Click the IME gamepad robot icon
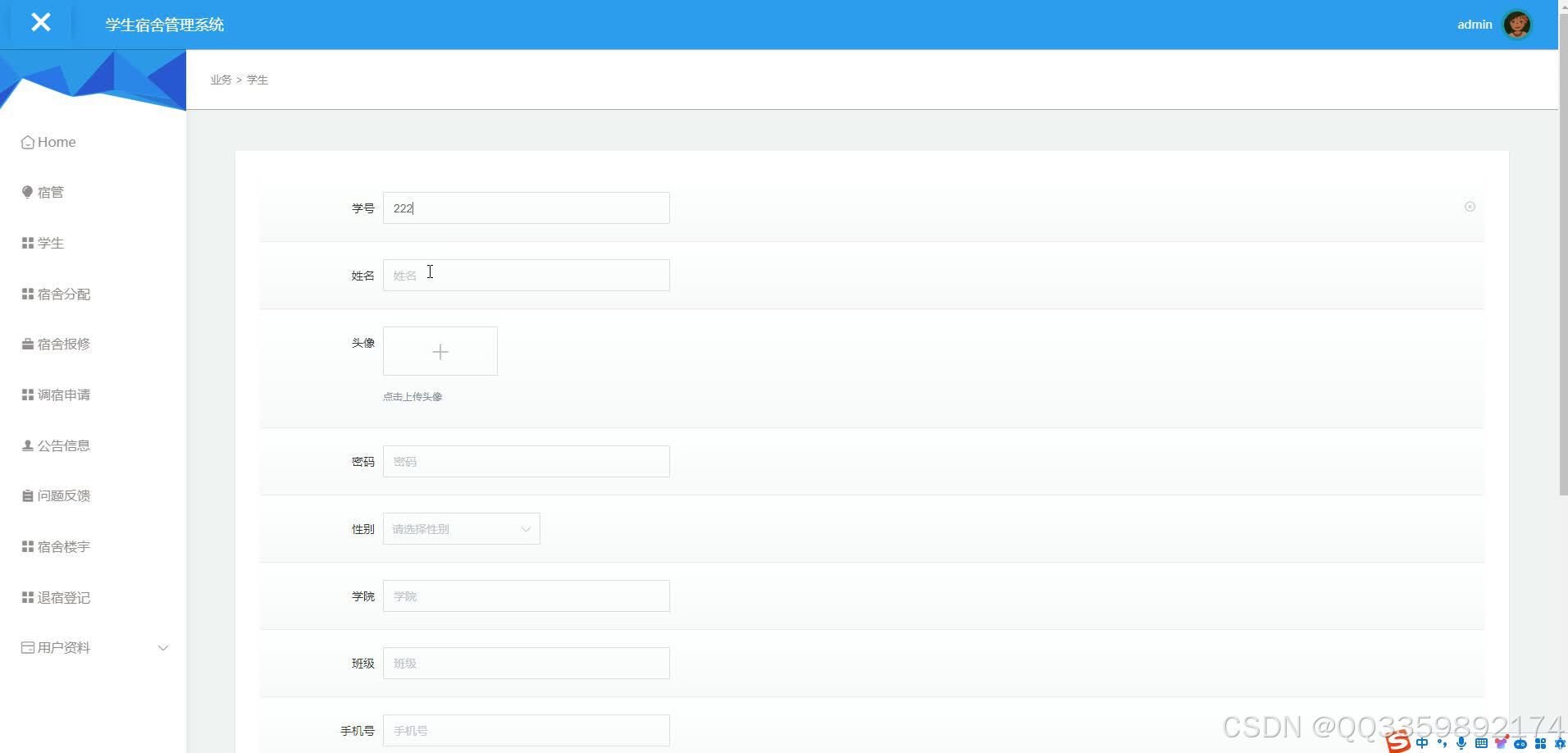 (x=1520, y=744)
